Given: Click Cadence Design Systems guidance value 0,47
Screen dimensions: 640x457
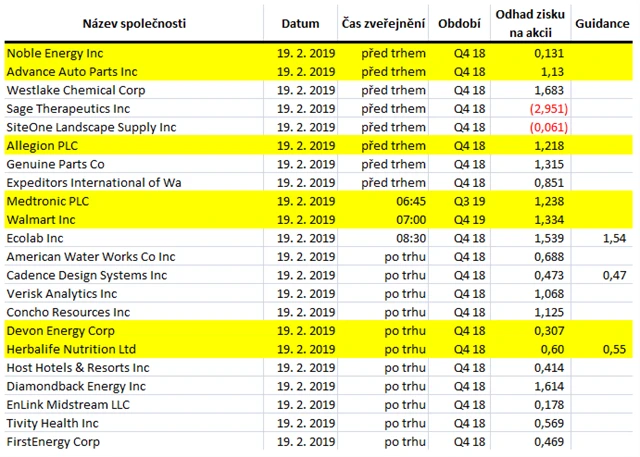Looking at the screenshot, I should 614,275.
